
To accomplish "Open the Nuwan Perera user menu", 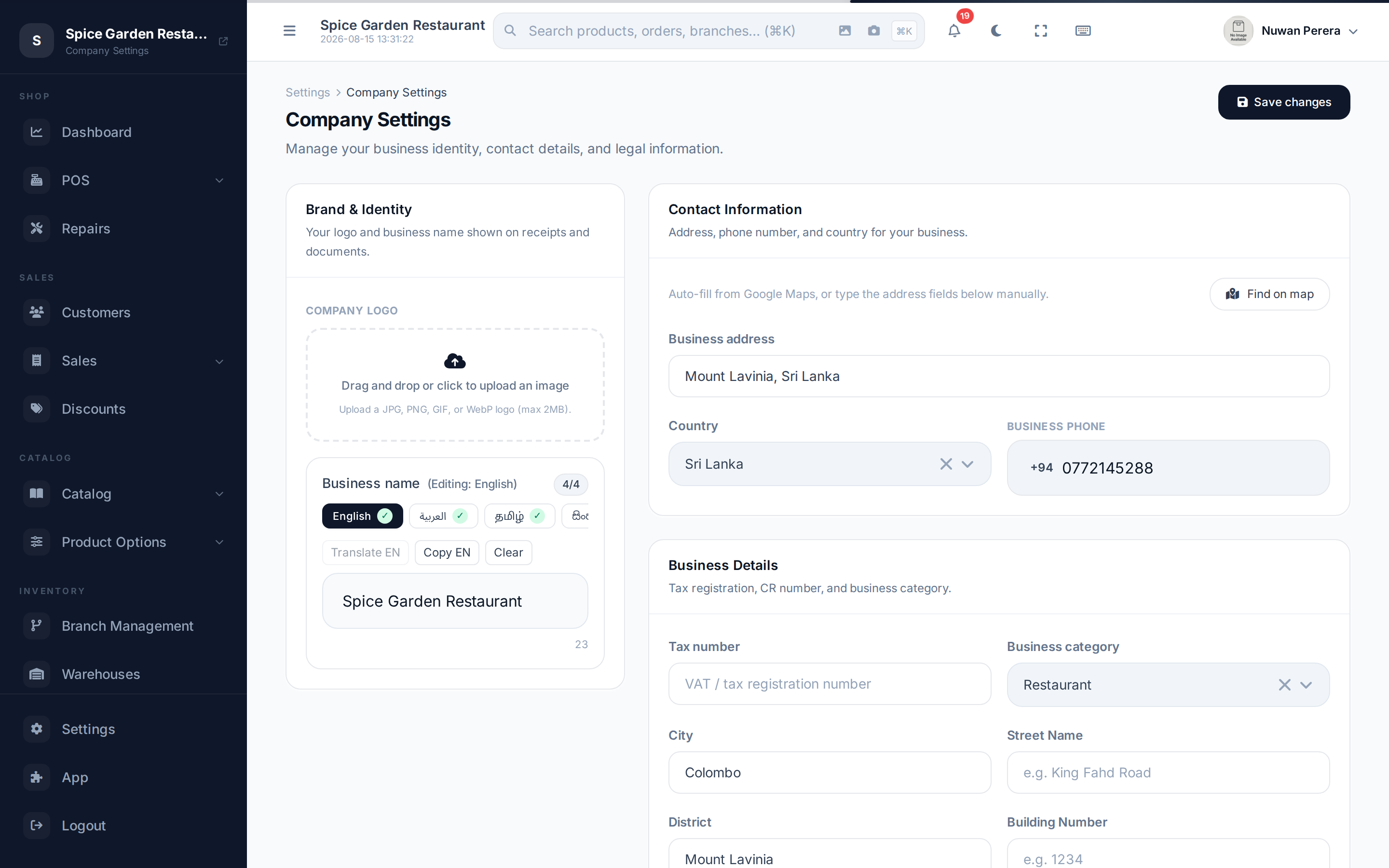I will 1290,30.
